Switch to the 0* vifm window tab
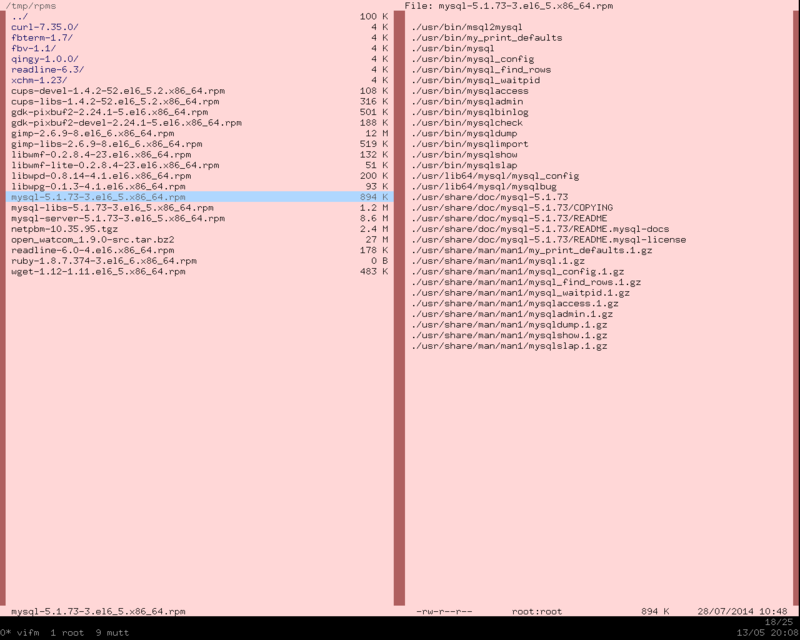 20,633
